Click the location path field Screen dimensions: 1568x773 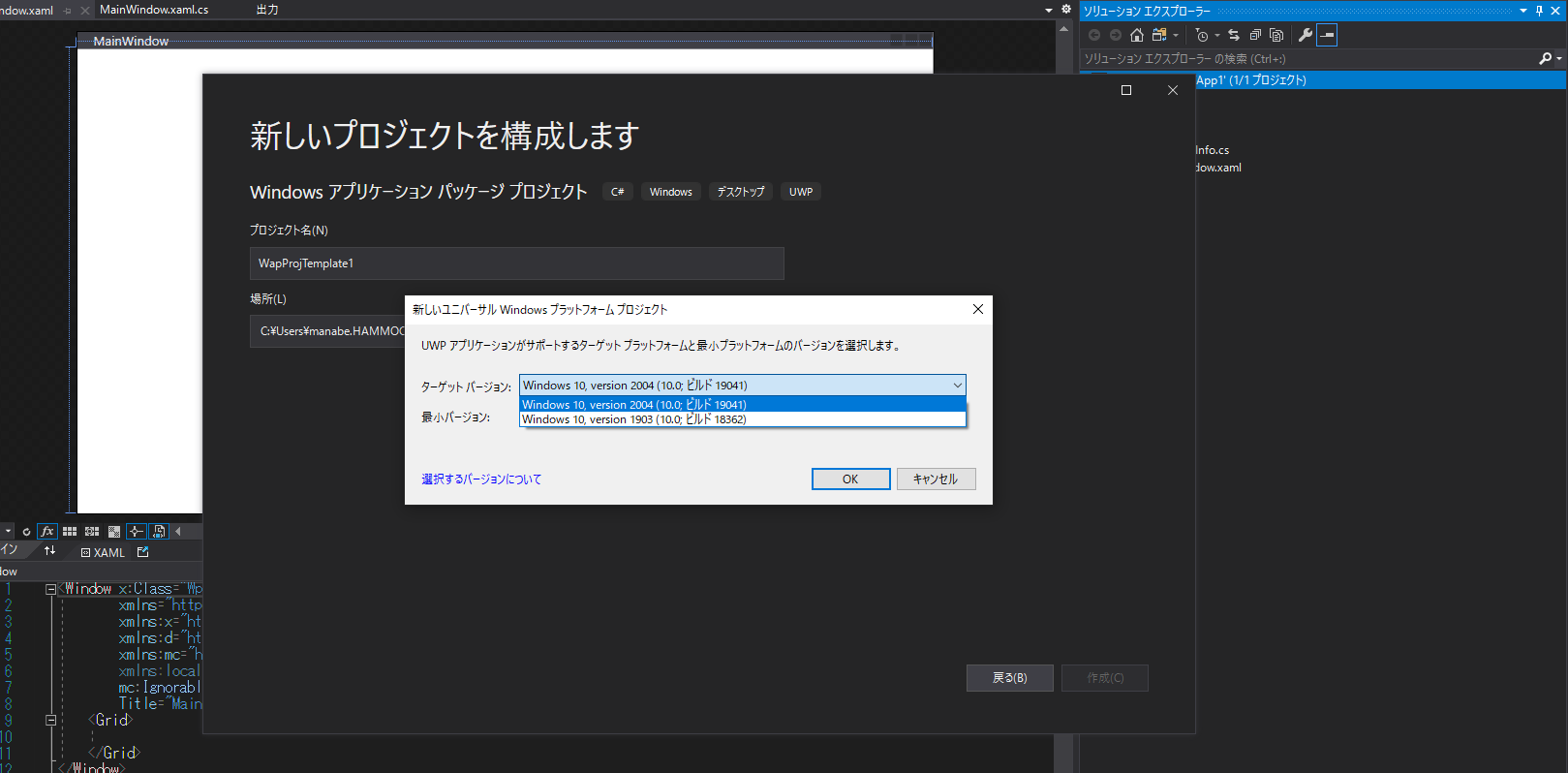(x=327, y=331)
